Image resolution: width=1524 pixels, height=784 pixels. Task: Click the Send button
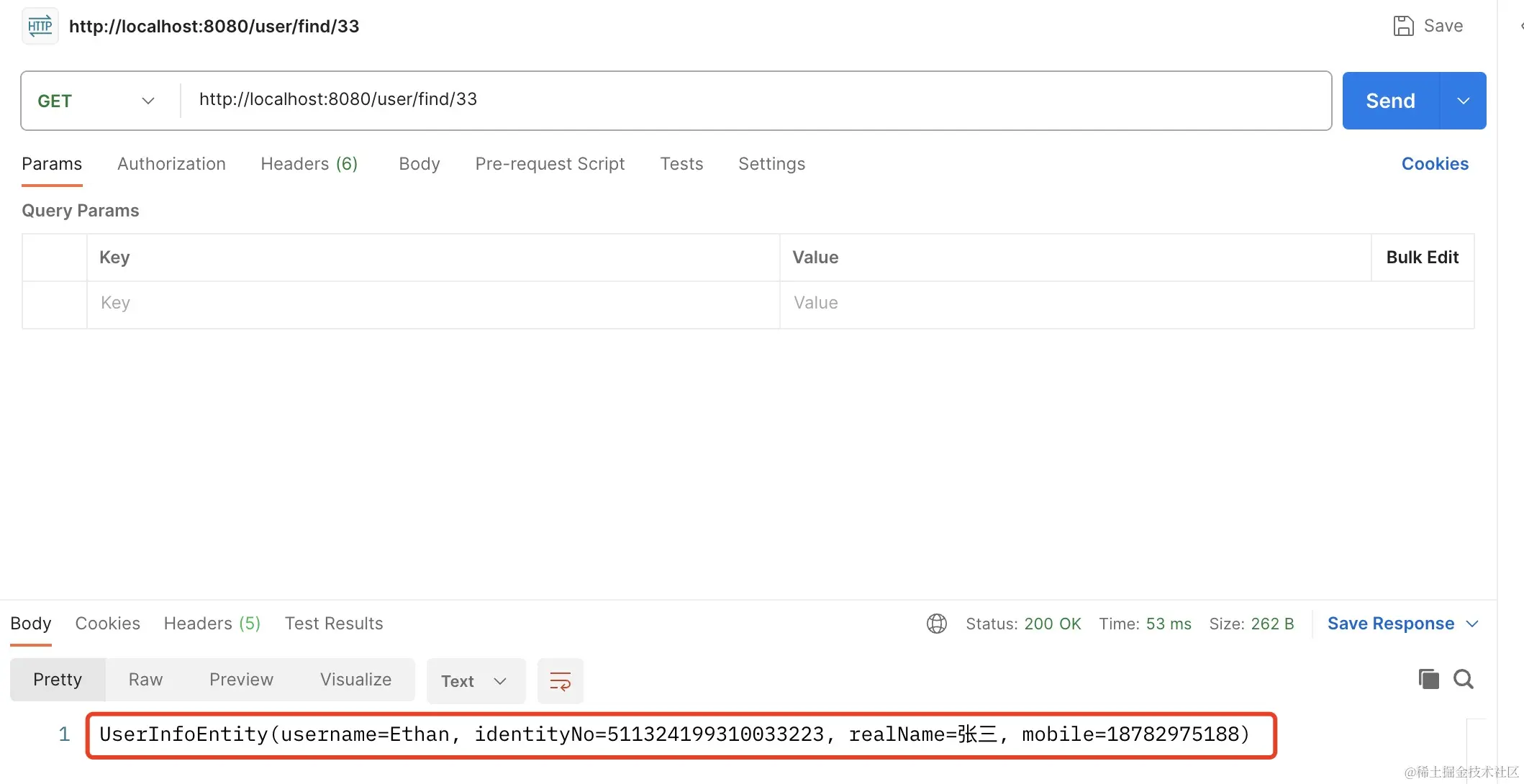(1389, 101)
